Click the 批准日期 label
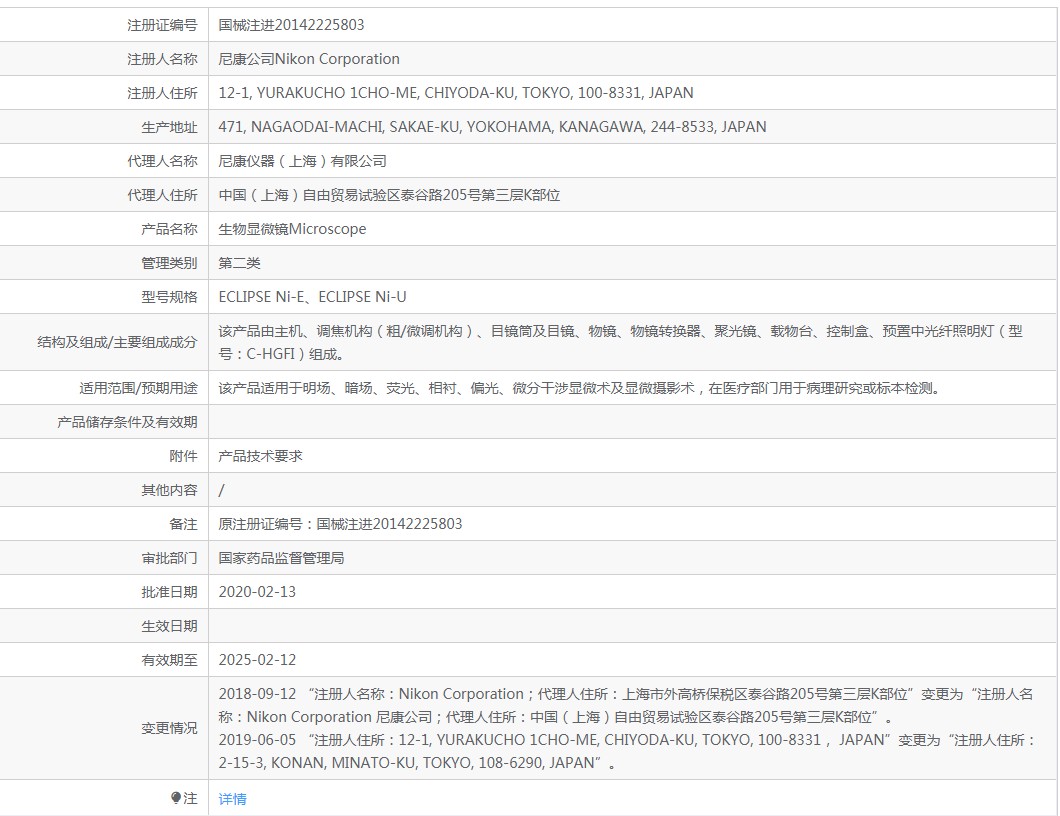 tap(169, 592)
